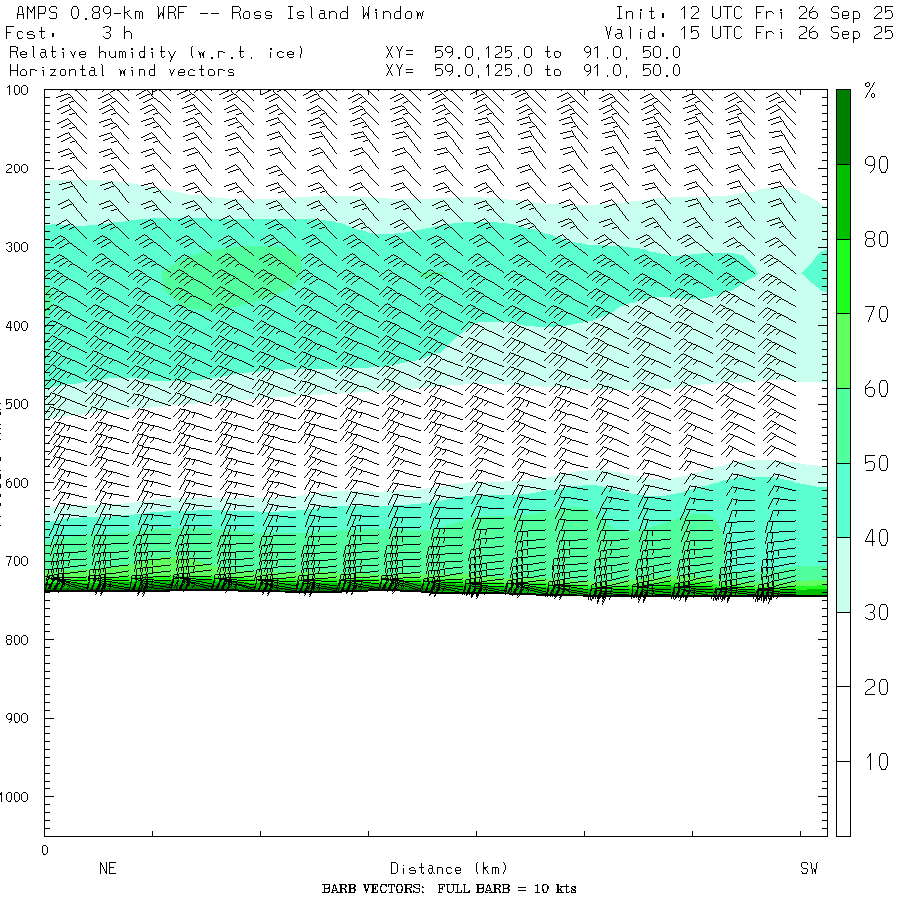Click the 900 pressure axis label
The height and width of the screenshot is (900, 900).
pyautogui.click(x=17, y=718)
